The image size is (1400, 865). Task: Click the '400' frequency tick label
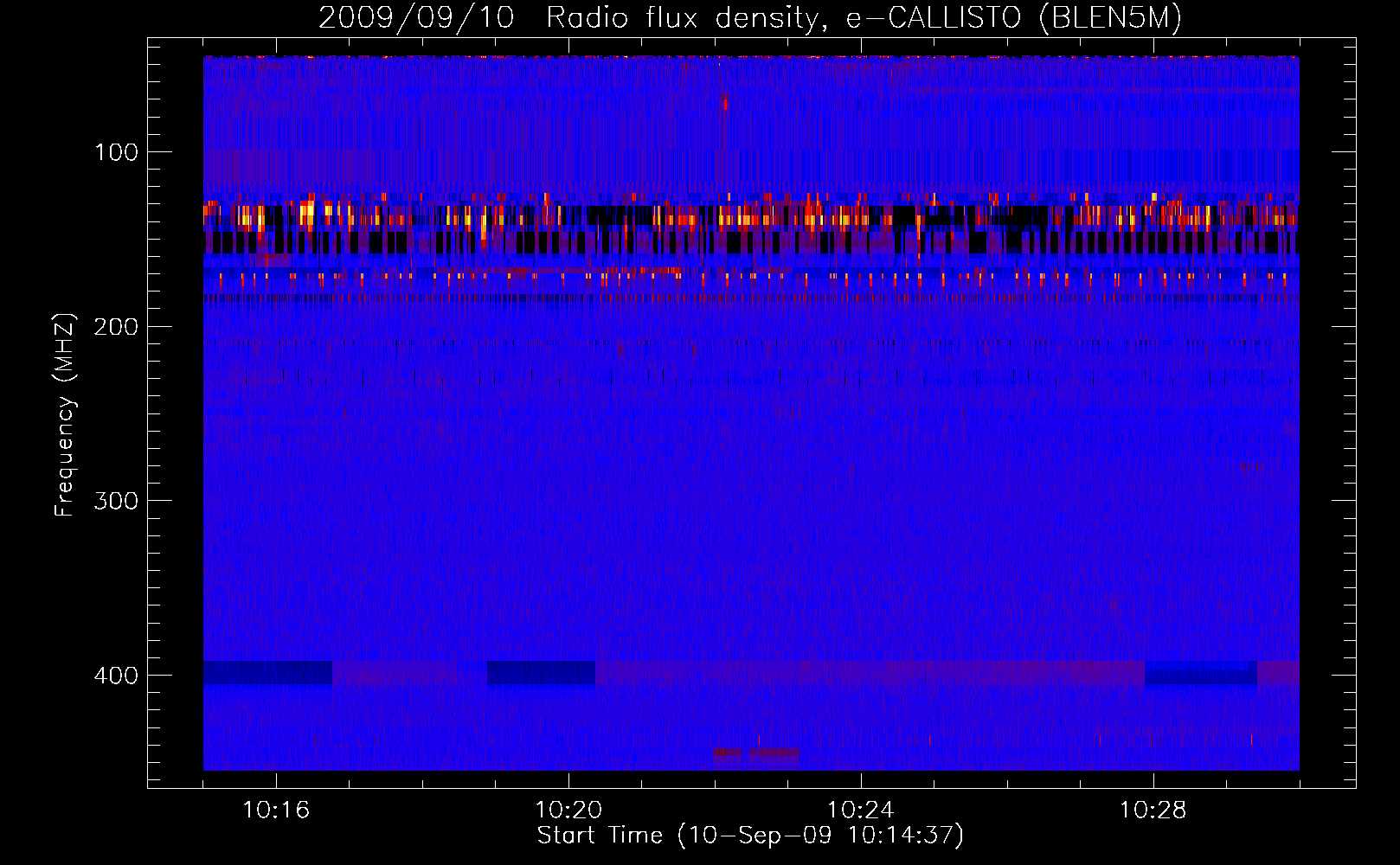pos(116,676)
